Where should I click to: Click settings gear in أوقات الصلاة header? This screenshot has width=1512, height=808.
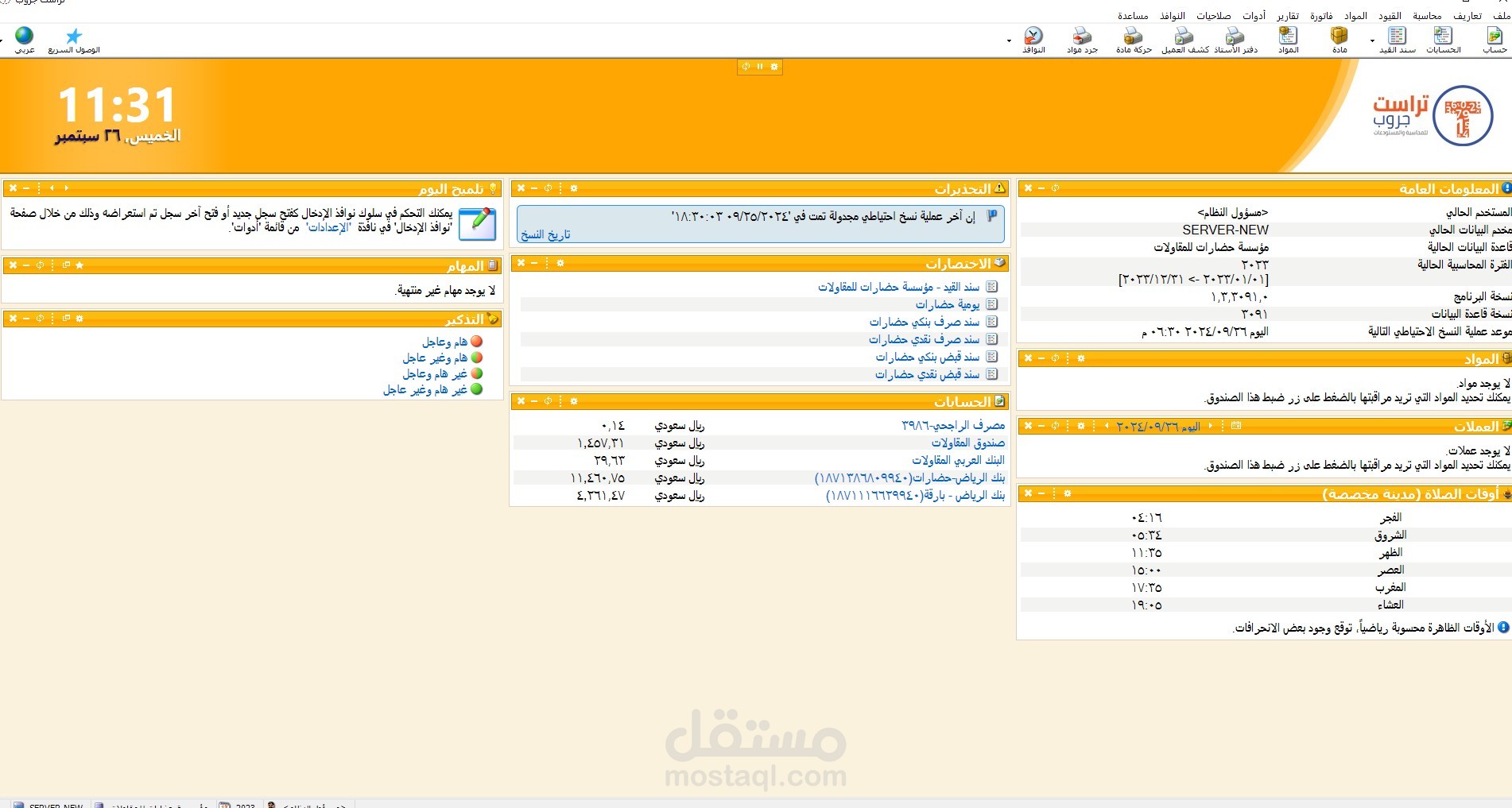tap(1068, 493)
